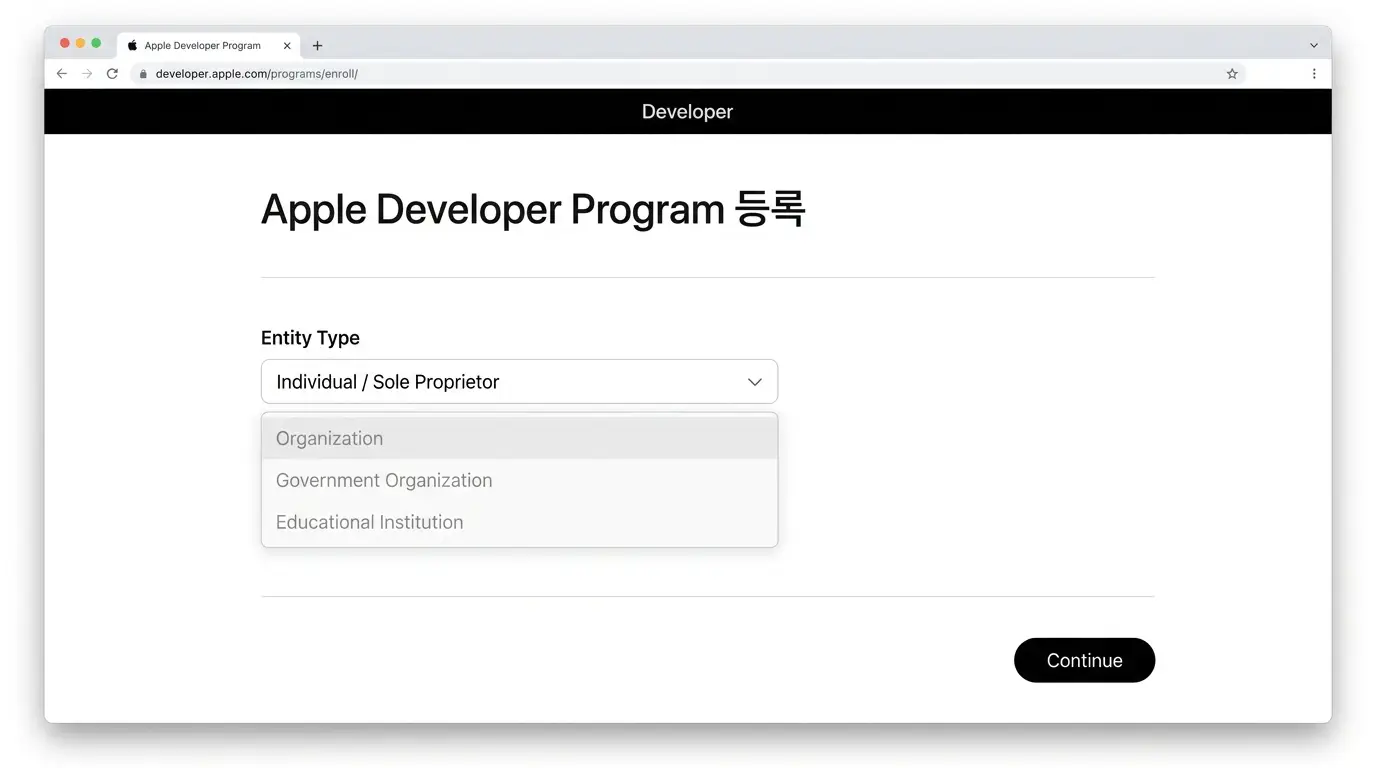Choose Organization from the list

point(519,438)
